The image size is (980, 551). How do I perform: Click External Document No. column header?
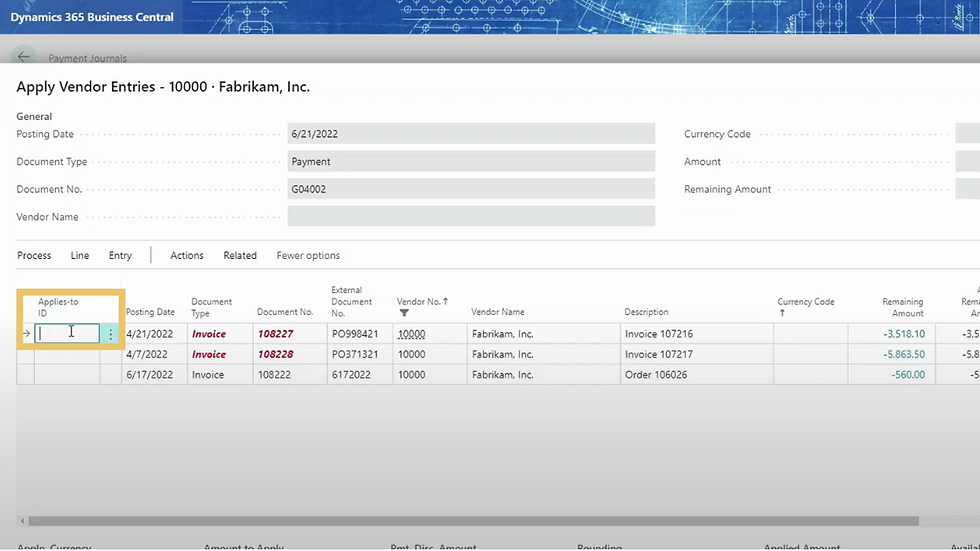351,301
